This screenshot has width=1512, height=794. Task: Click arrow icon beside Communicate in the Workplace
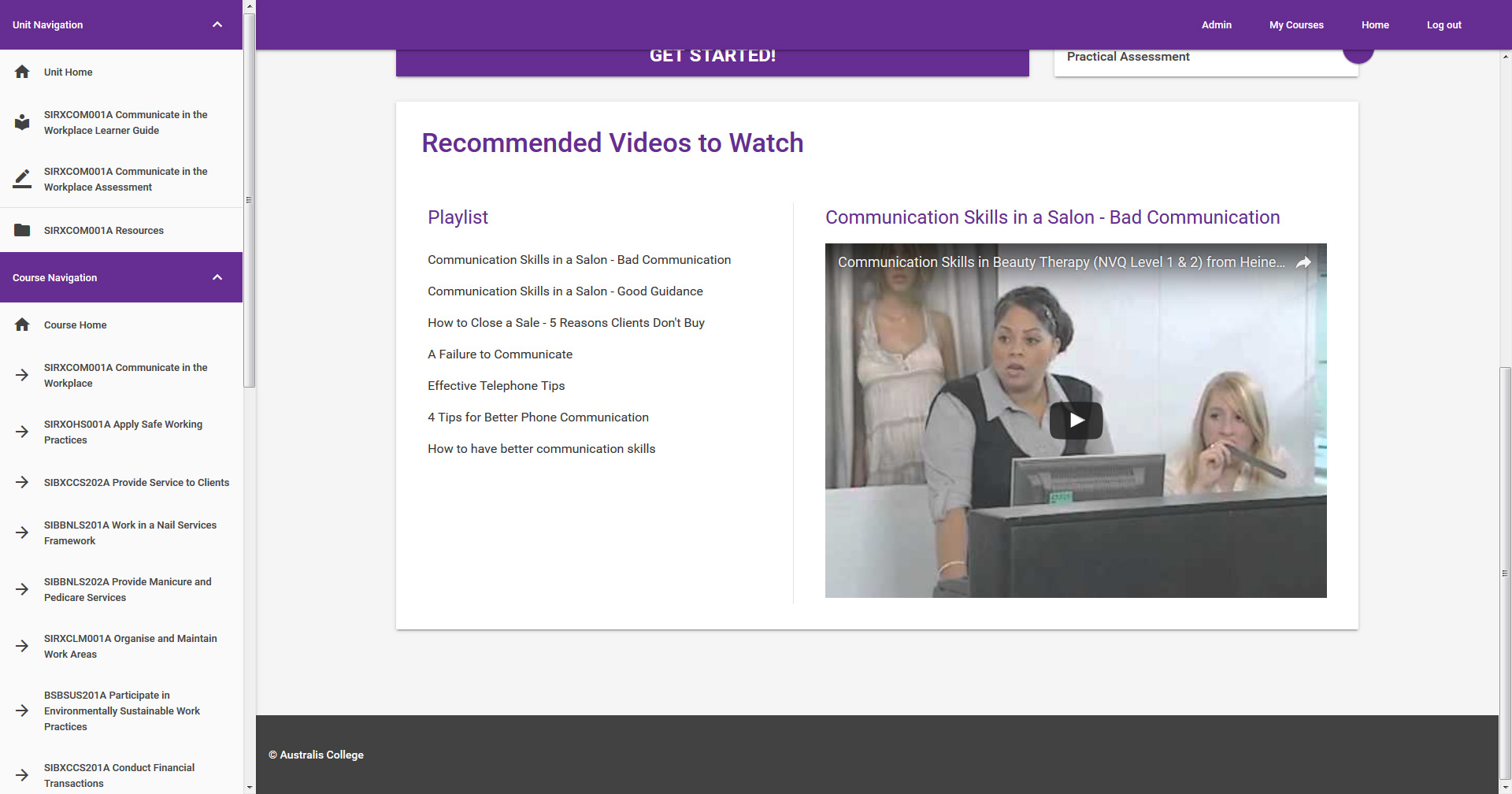[22, 375]
